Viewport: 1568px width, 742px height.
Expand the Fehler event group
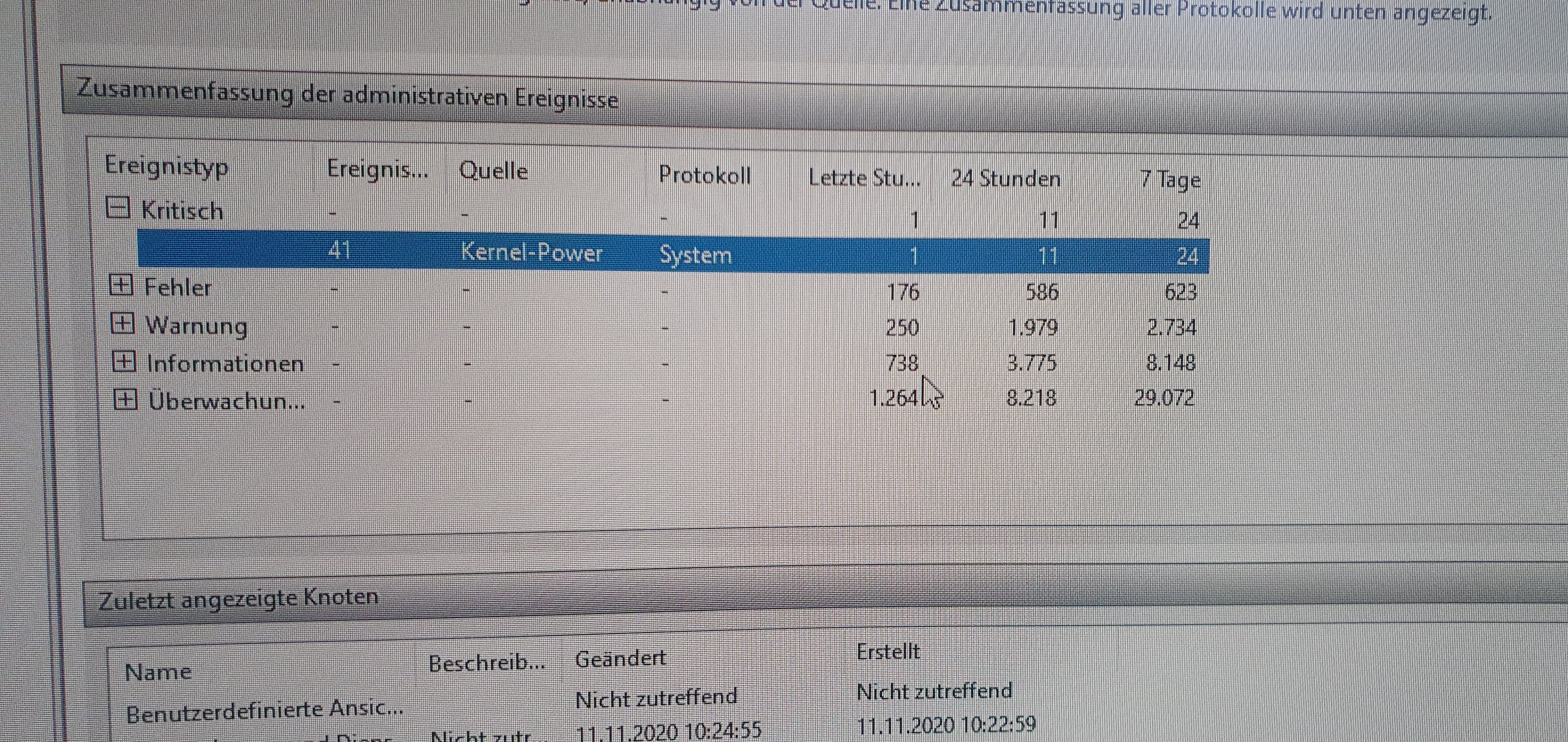120,285
